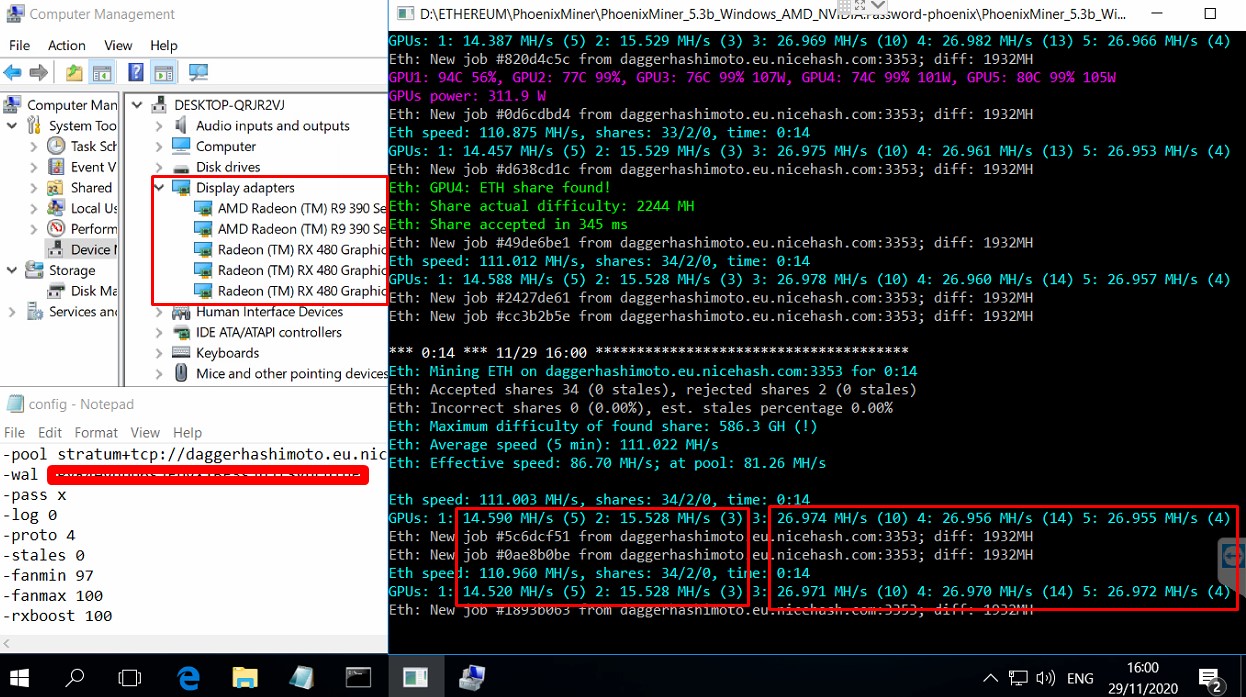Open the Help menu in Computer Management
This screenshot has height=697, width=1246.
point(163,45)
